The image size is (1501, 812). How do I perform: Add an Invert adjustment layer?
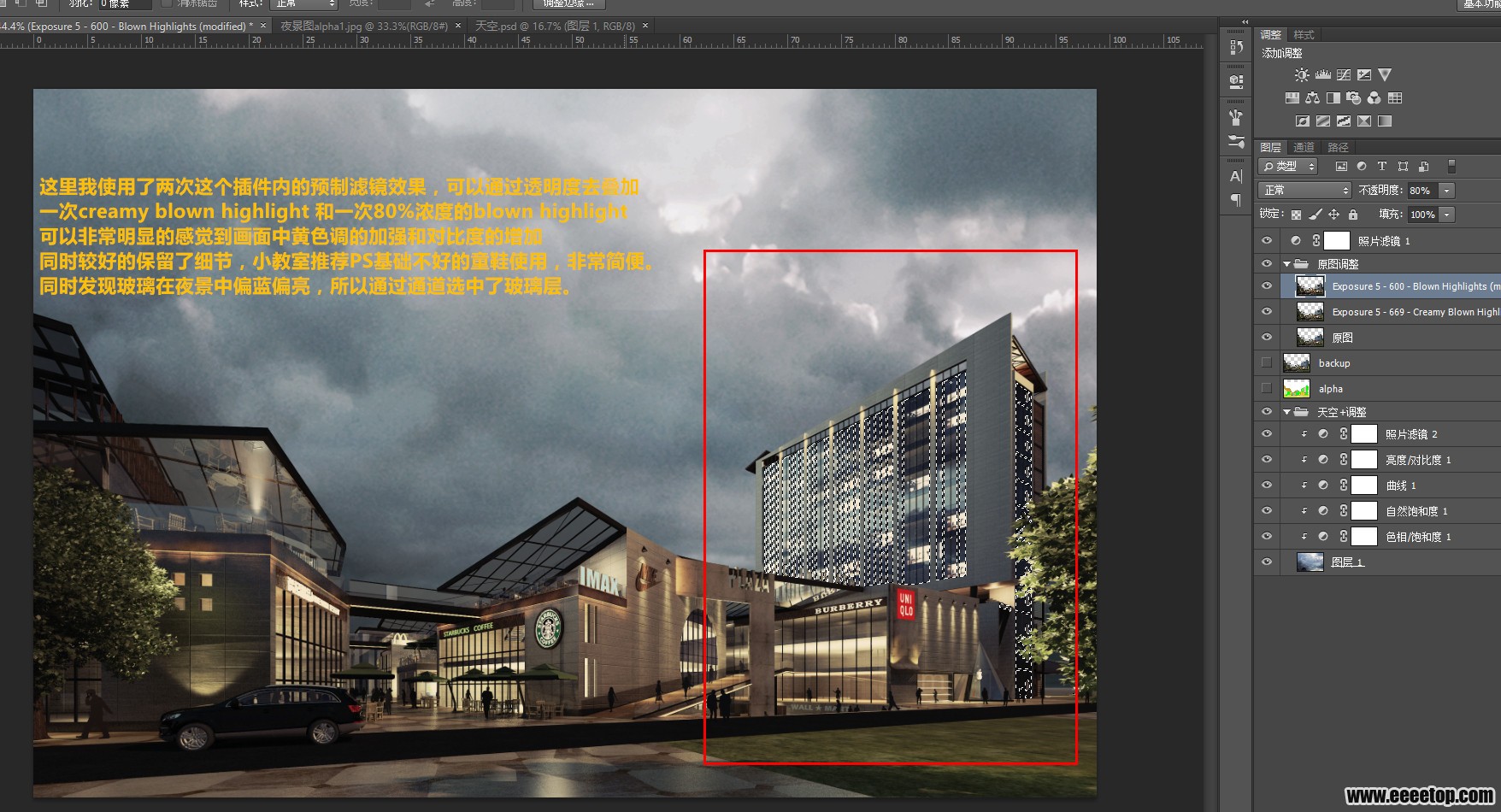1303,121
